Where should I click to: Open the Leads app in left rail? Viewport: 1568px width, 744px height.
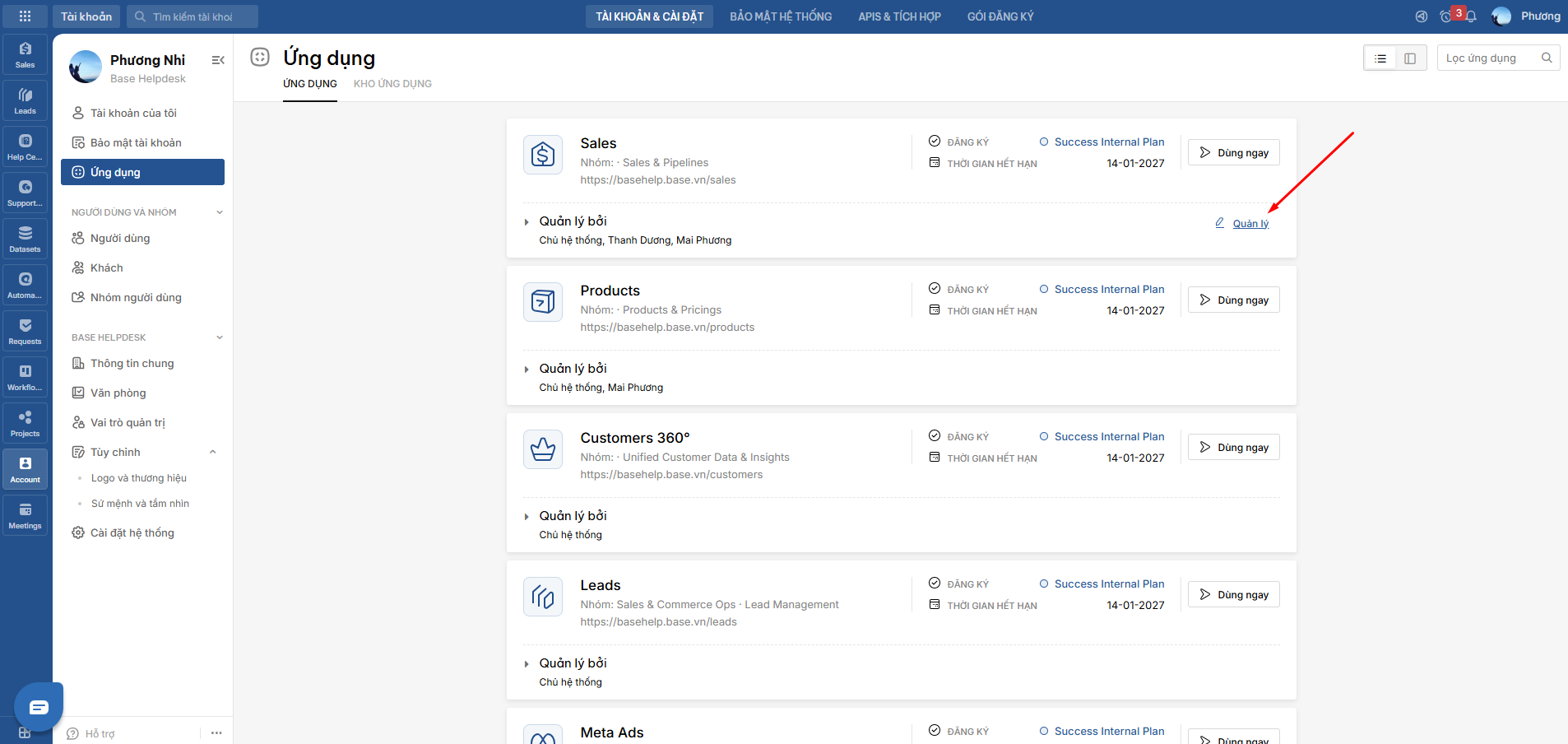[26, 101]
